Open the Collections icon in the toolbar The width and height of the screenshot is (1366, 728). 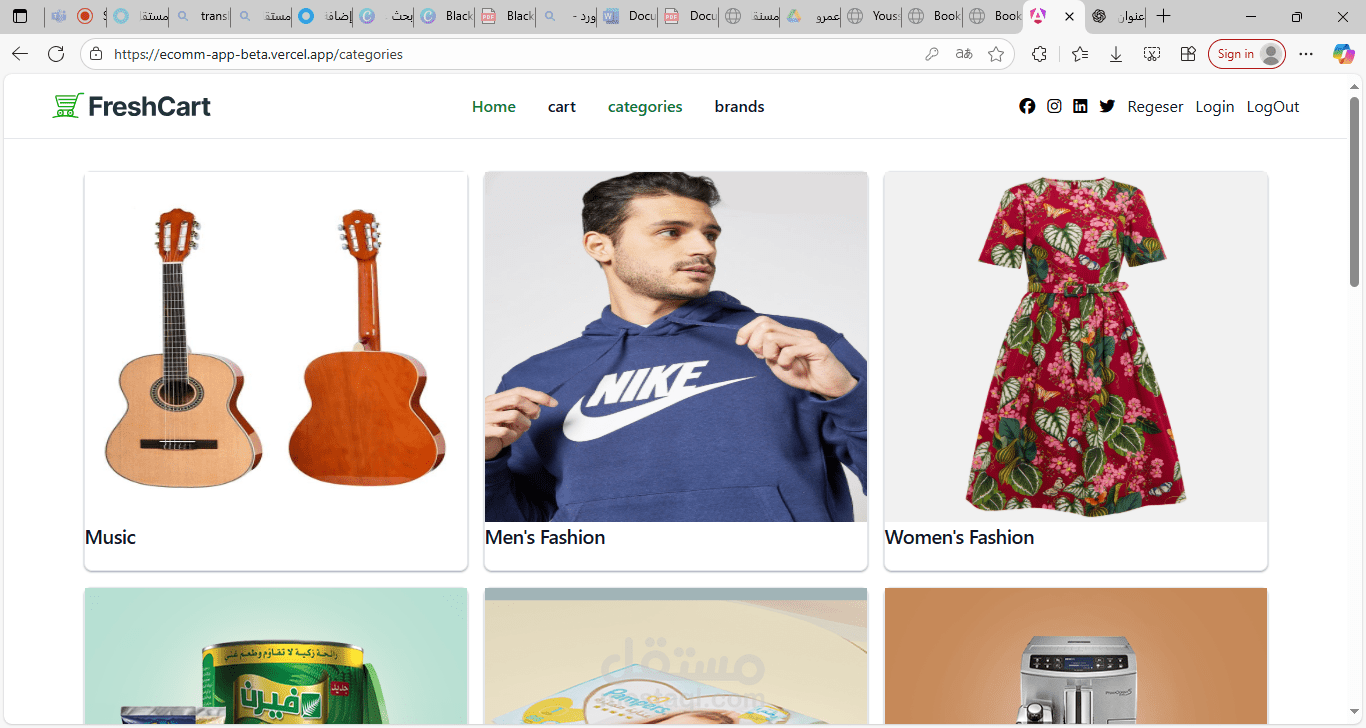pos(1188,54)
